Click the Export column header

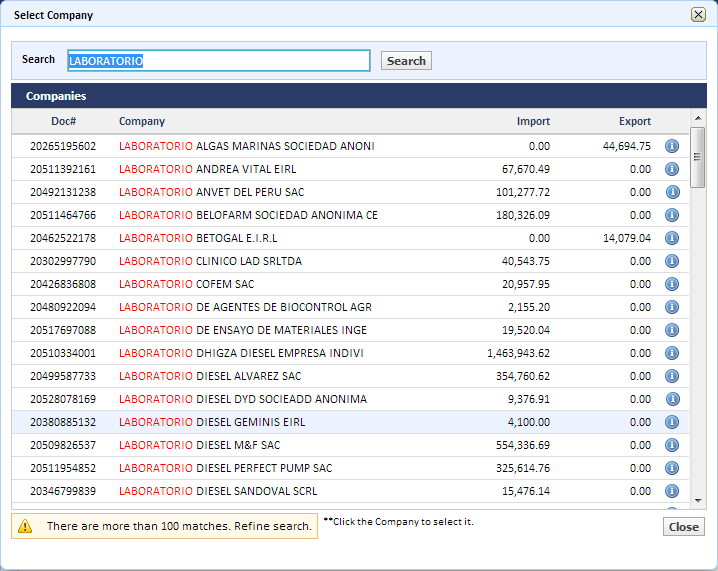pos(635,121)
